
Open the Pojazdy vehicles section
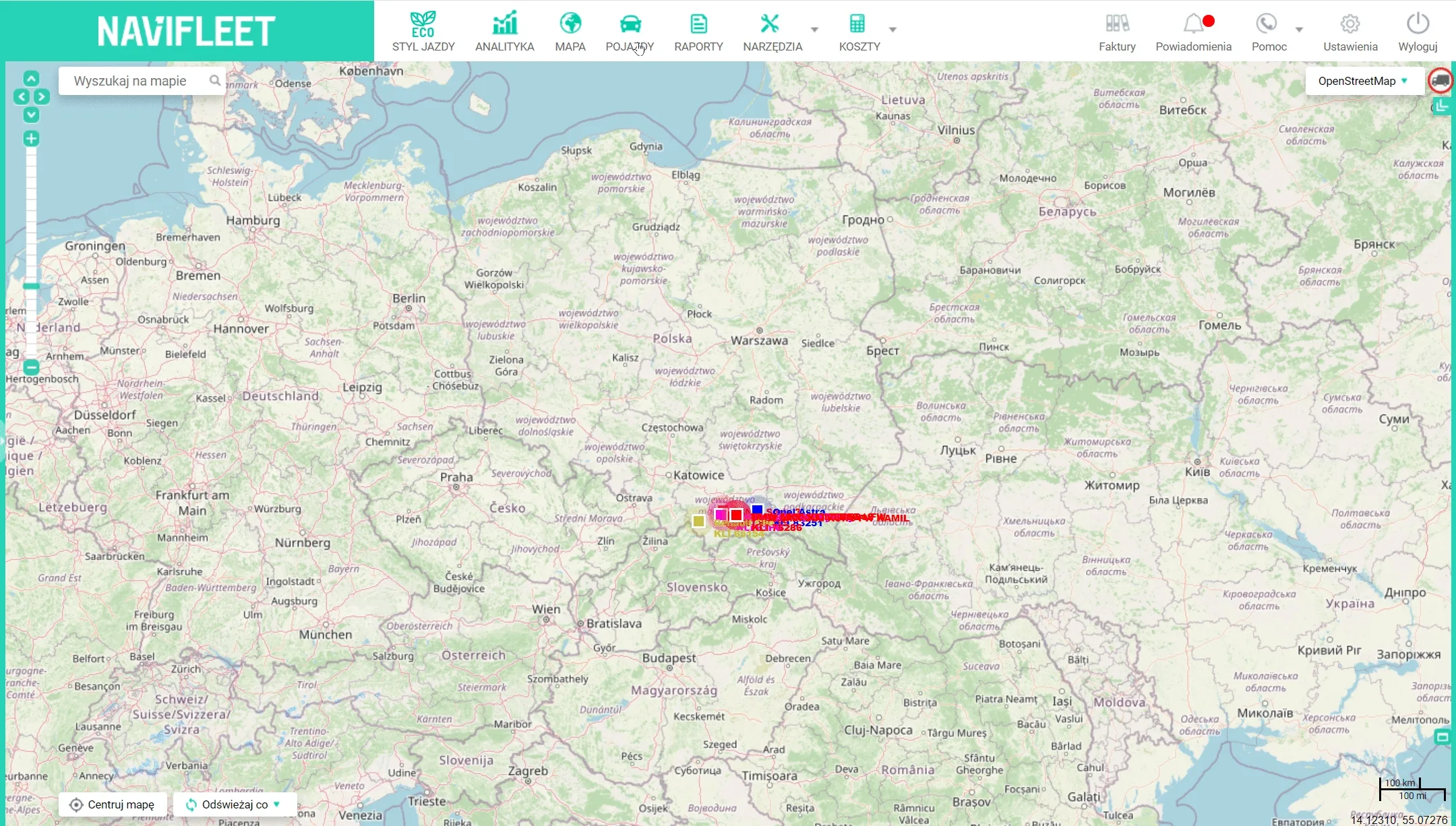pyautogui.click(x=630, y=32)
